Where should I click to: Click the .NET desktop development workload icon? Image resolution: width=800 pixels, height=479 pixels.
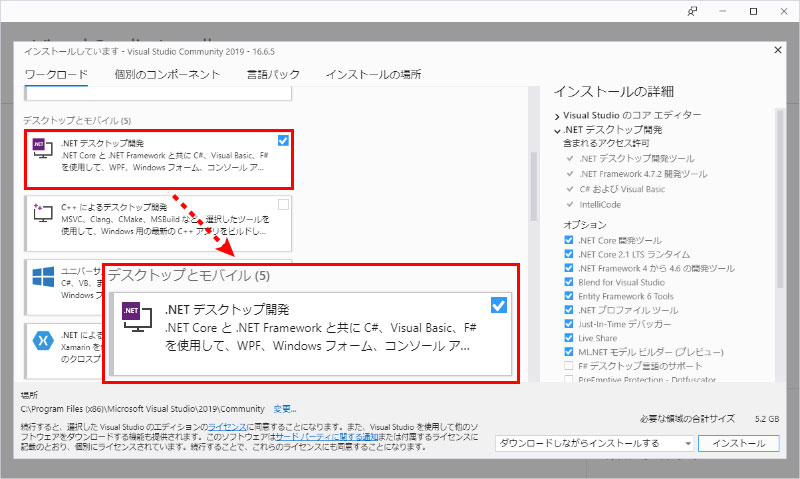(43, 148)
